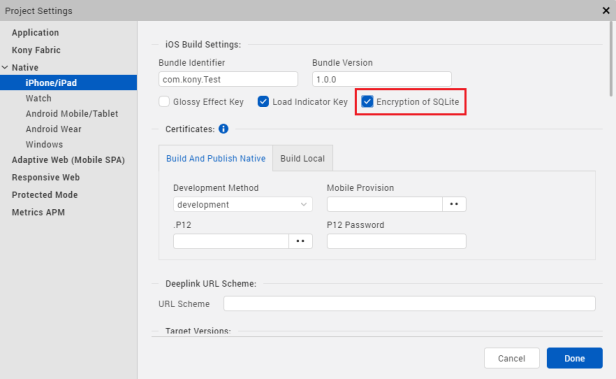The image size is (616, 379).
Task: Uncheck Load Indicator Key
Action: (x=263, y=102)
